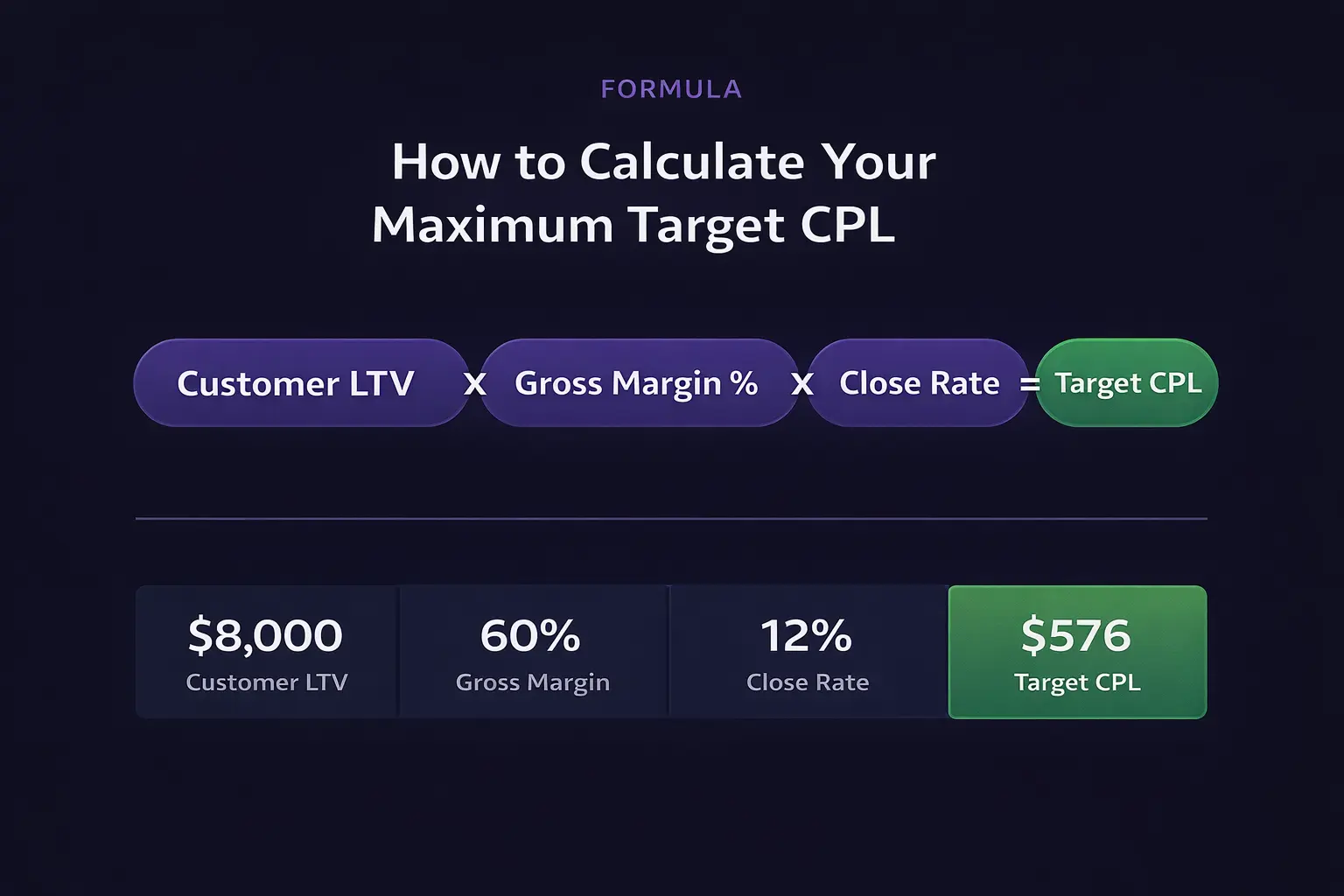Select the Customer LTV purple pill
This screenshot has width=1344, height=896.
tap(301, 382)
